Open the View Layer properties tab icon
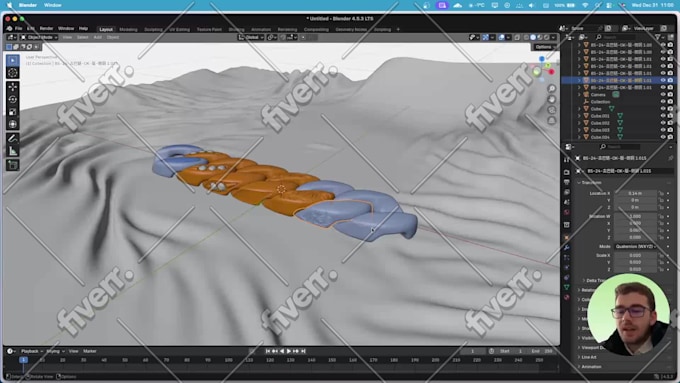This screenshot has height=383, width=680. (x=566, y=192)
